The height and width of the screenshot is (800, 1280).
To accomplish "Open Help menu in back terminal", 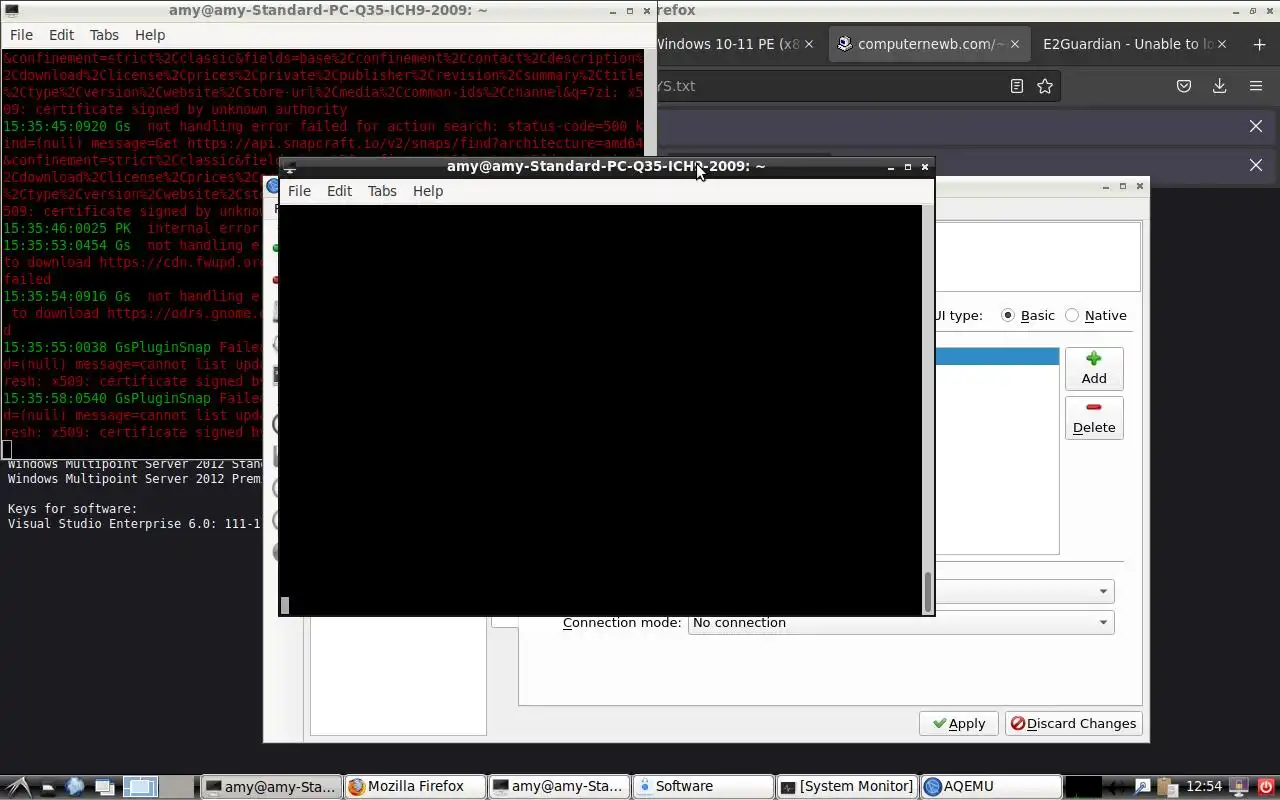I will (x=150, y=35).
